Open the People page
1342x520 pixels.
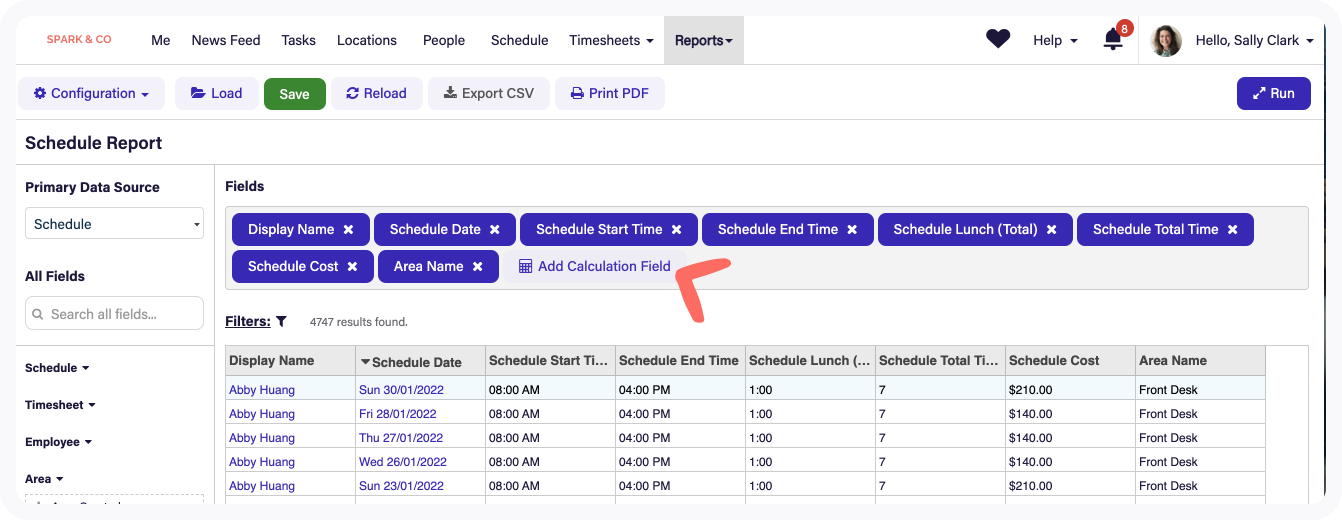[x=444, y=40]
